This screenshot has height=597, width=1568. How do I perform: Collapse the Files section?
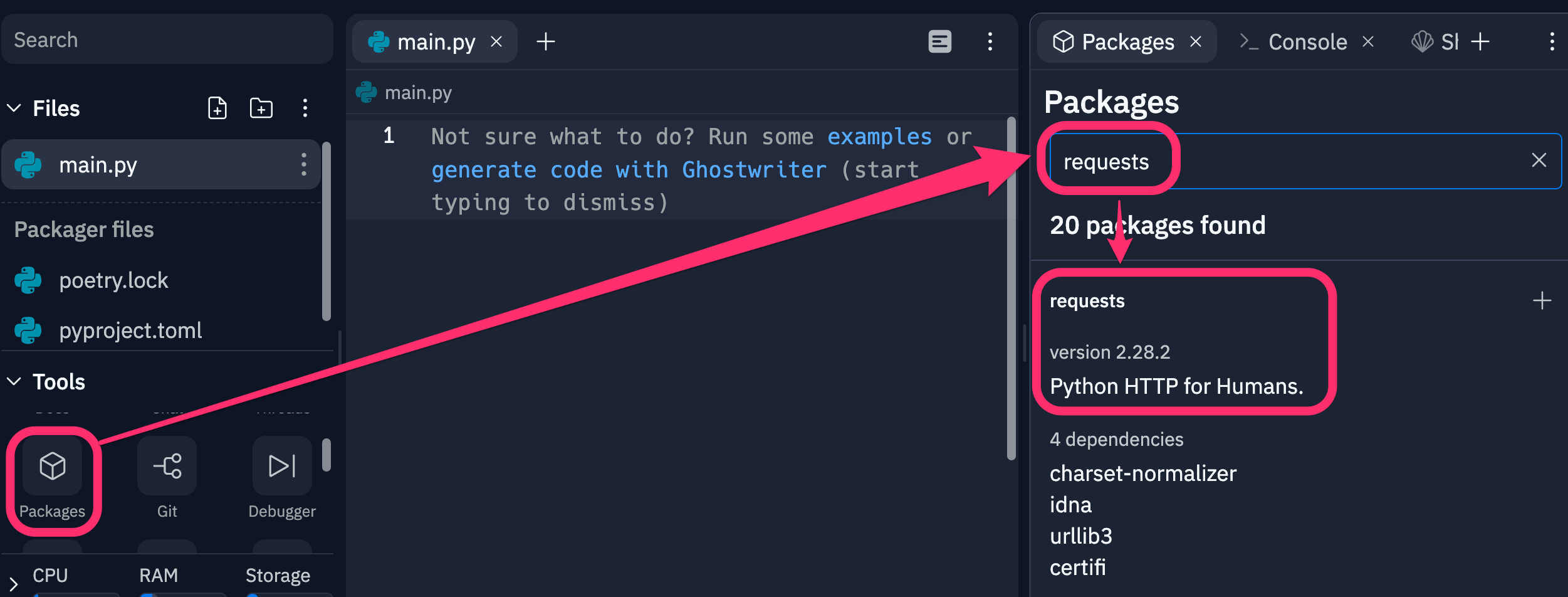click(14, 108)
